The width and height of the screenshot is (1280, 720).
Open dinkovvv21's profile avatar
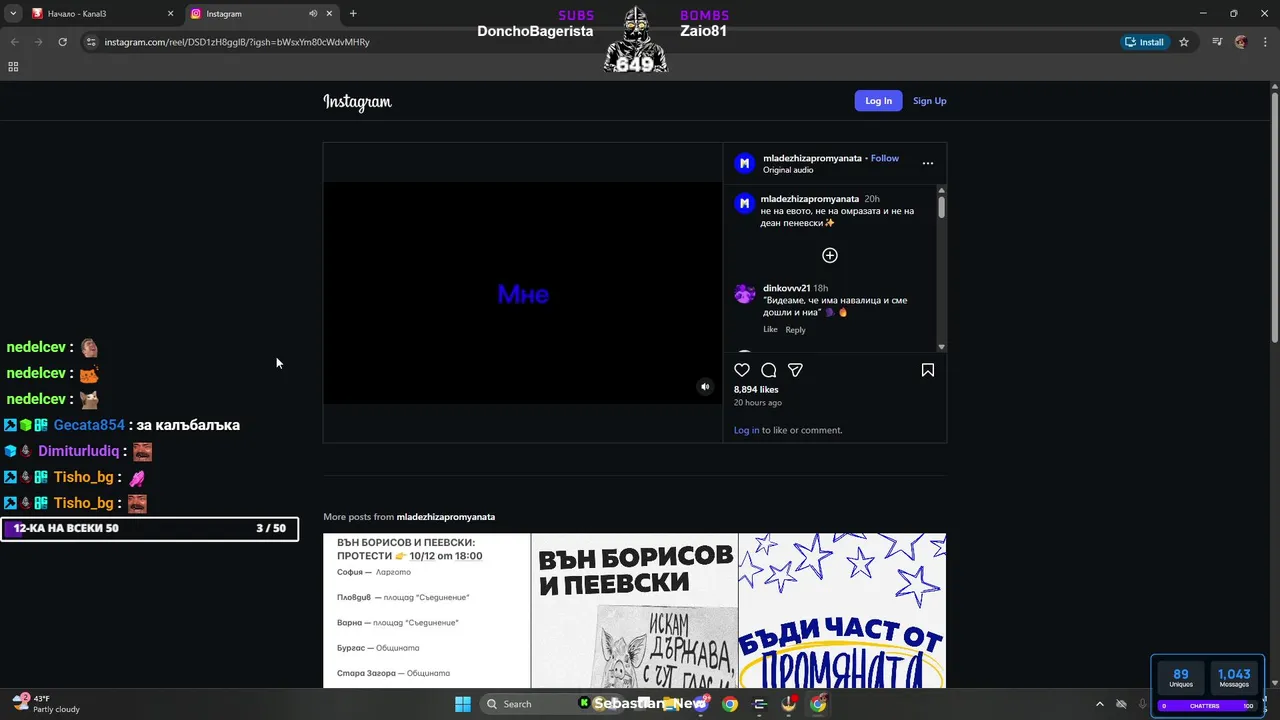[x=745, y=293]
